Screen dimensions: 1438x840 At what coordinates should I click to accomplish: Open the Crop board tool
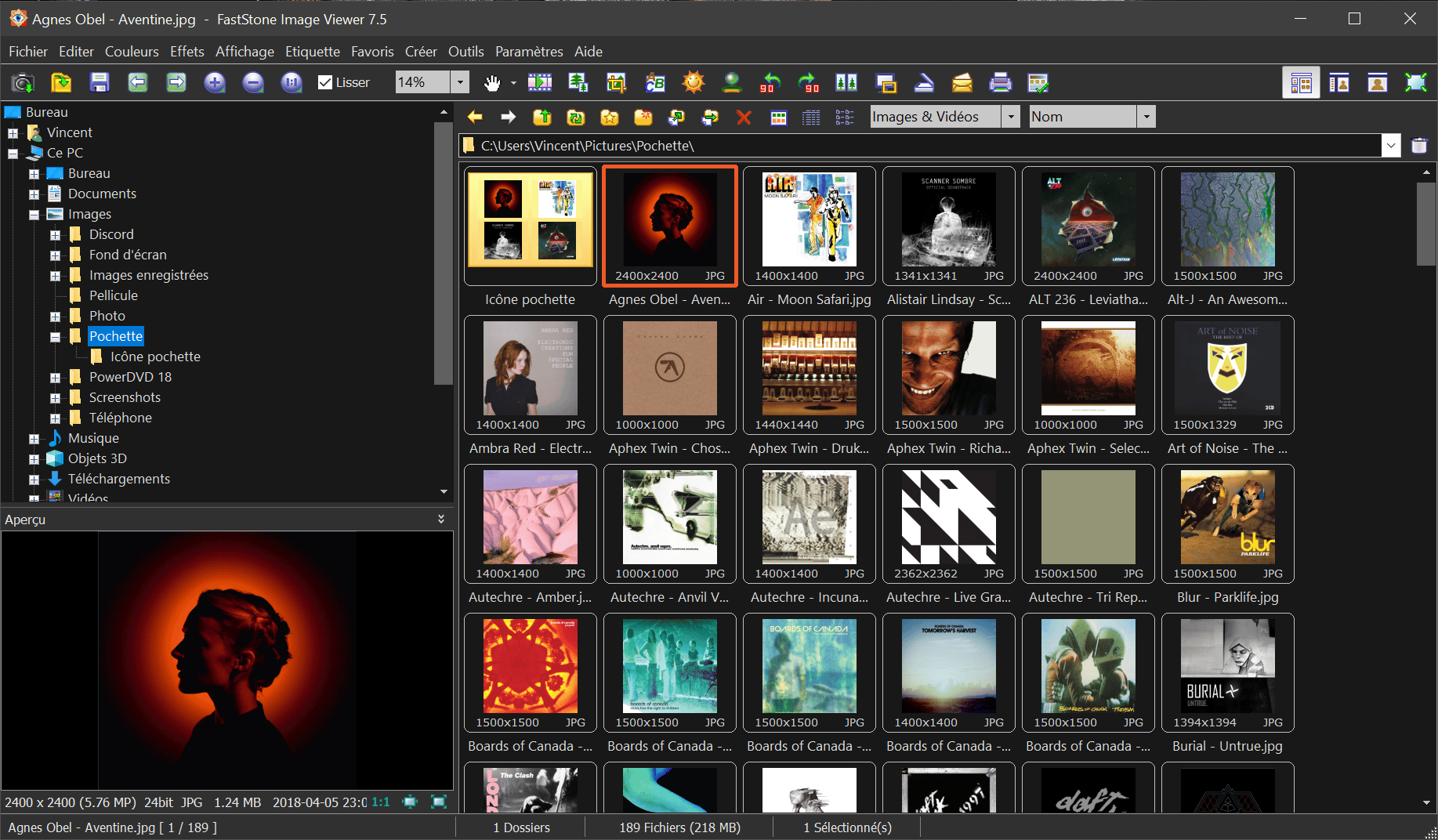click(617, 82)
